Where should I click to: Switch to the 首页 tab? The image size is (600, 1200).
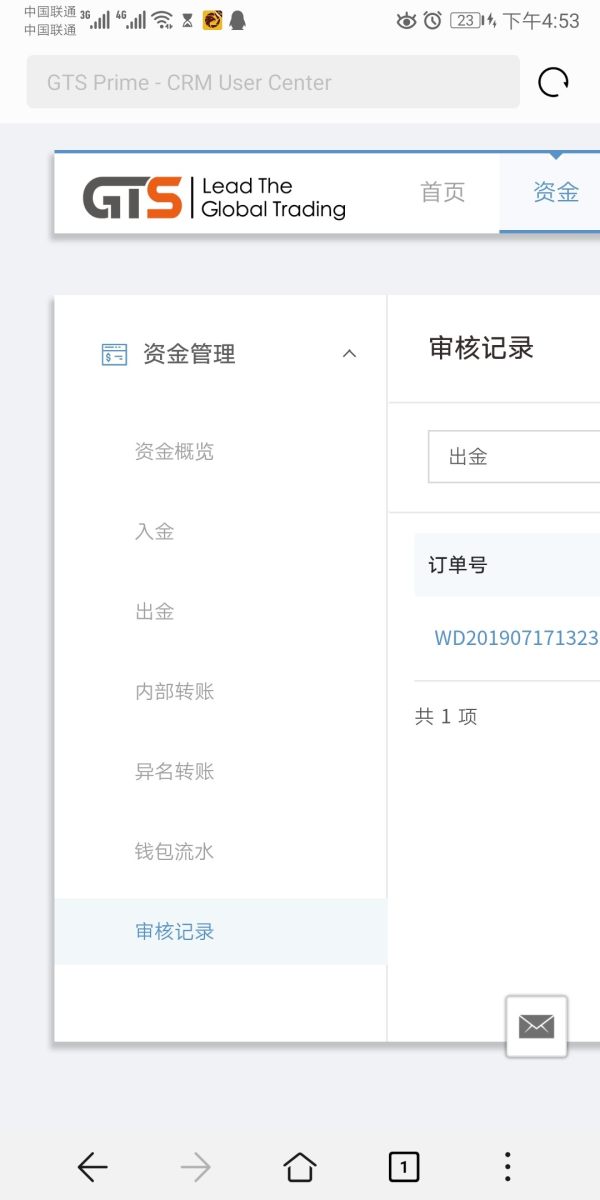442,193
